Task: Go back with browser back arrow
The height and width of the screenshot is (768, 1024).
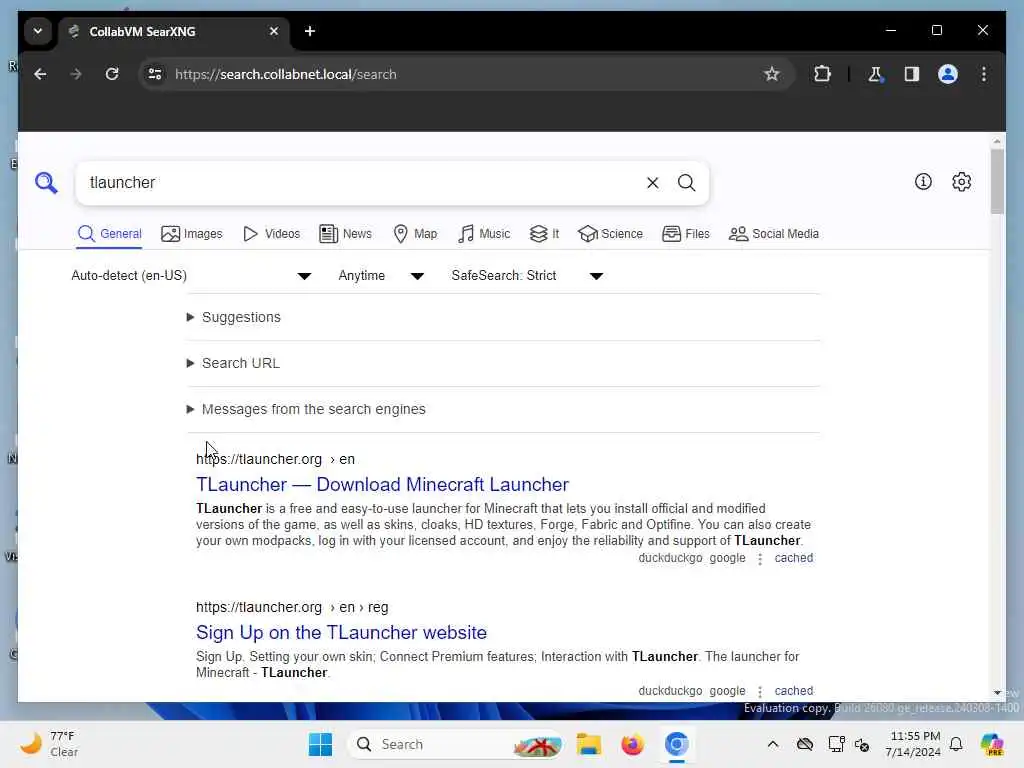Action: [x=40, y=74]
